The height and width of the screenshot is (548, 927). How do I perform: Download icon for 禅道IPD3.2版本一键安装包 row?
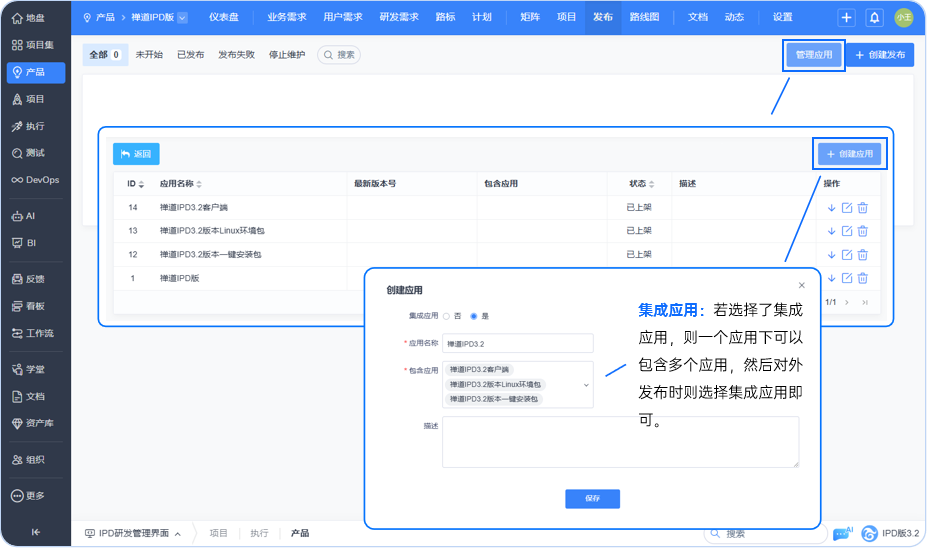coord(831,255)
